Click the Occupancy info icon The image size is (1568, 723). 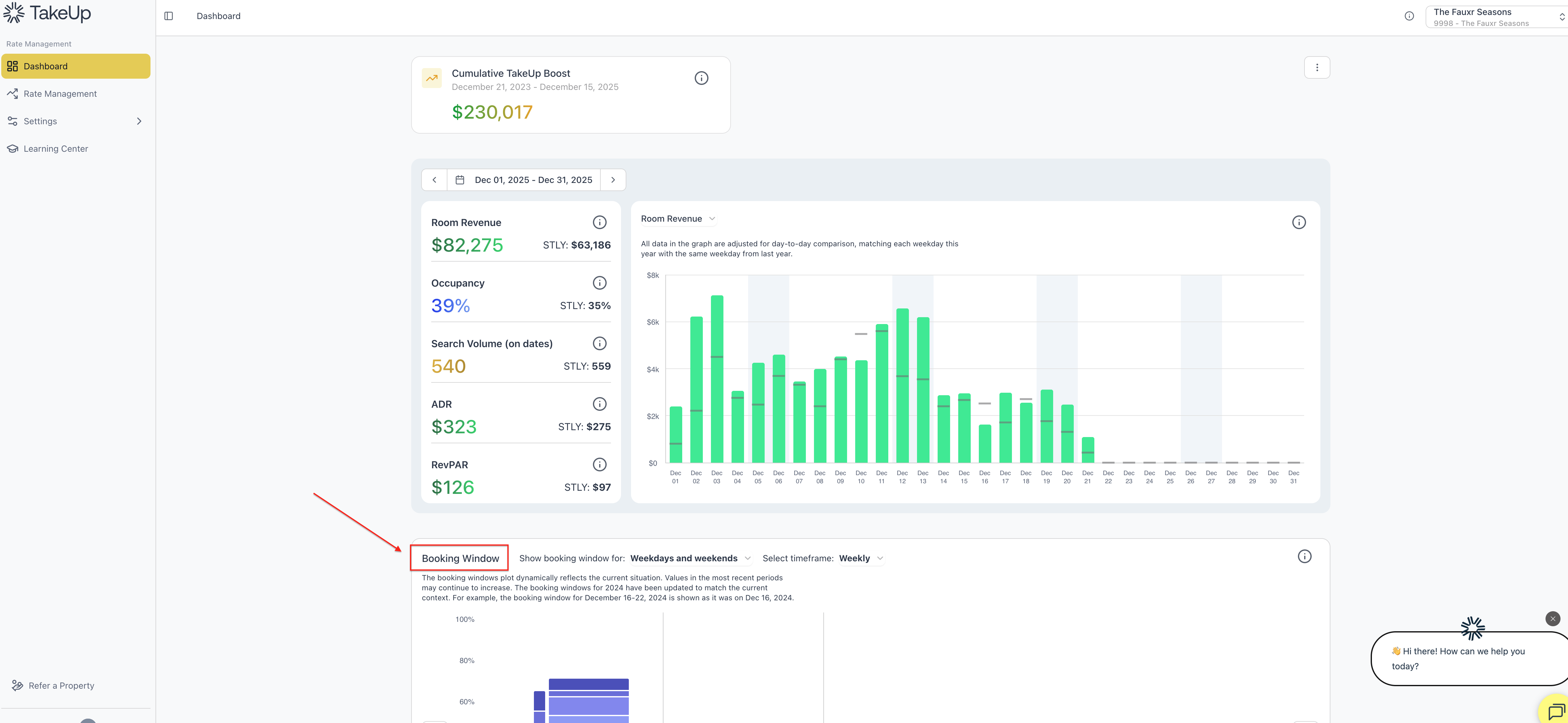tap(599, 283)
